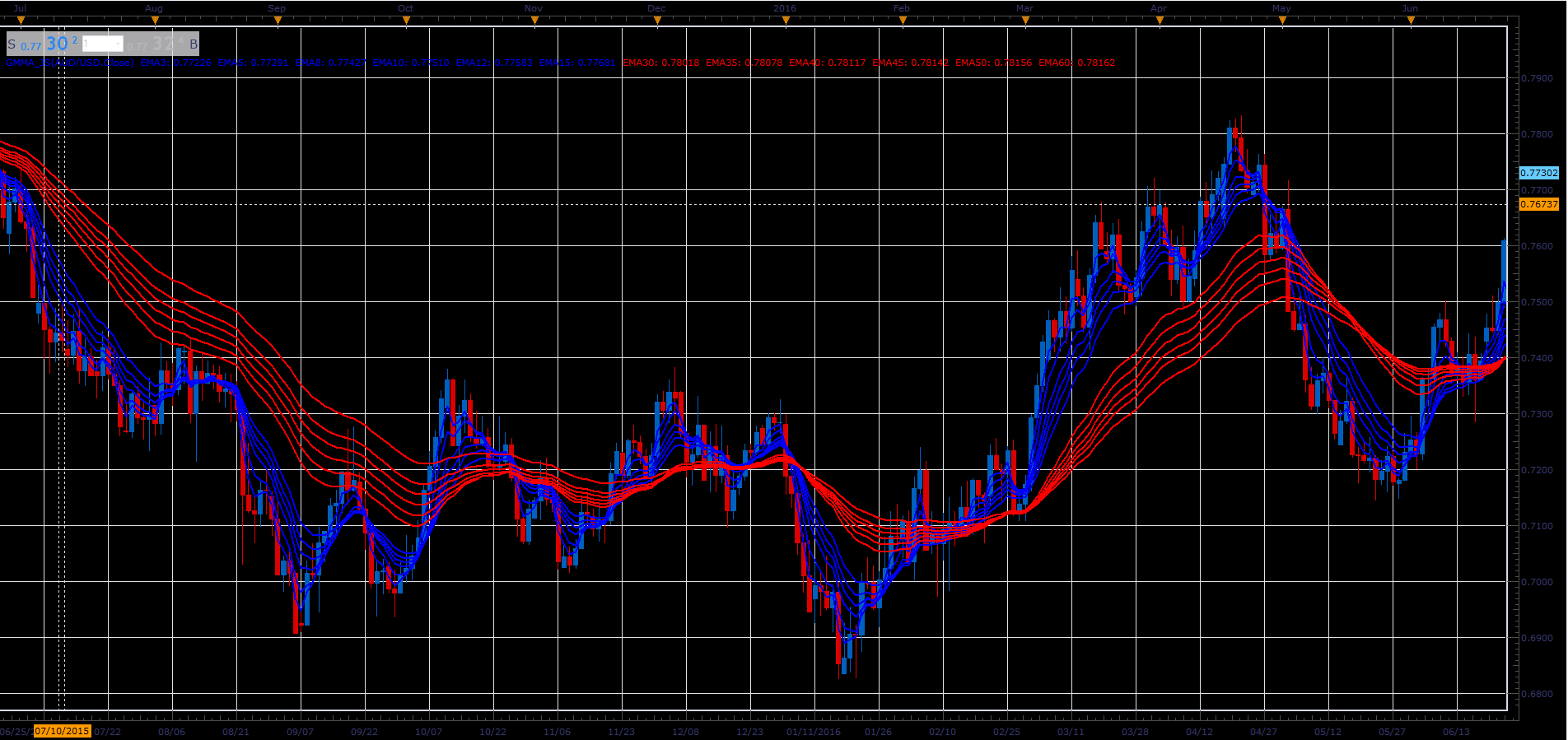This screenshot has height=740, width=1568.
Task: Click the 05/27 date axis label
Action: (x=1392, y=732)
